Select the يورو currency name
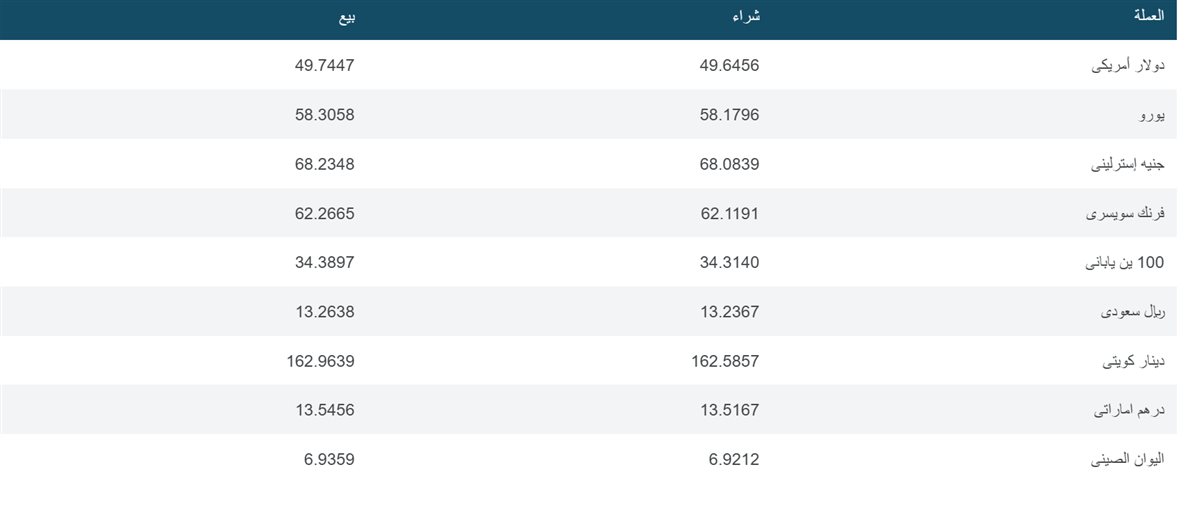This screenshot has height=530, width=1200. pyautogui.click(x=1153, y=115)
